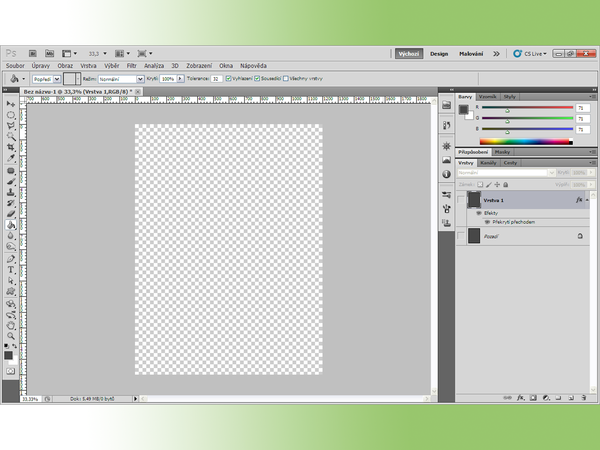Open Mini Bridge from the application bar
The image size is (600, 450).
coord(47,53)
